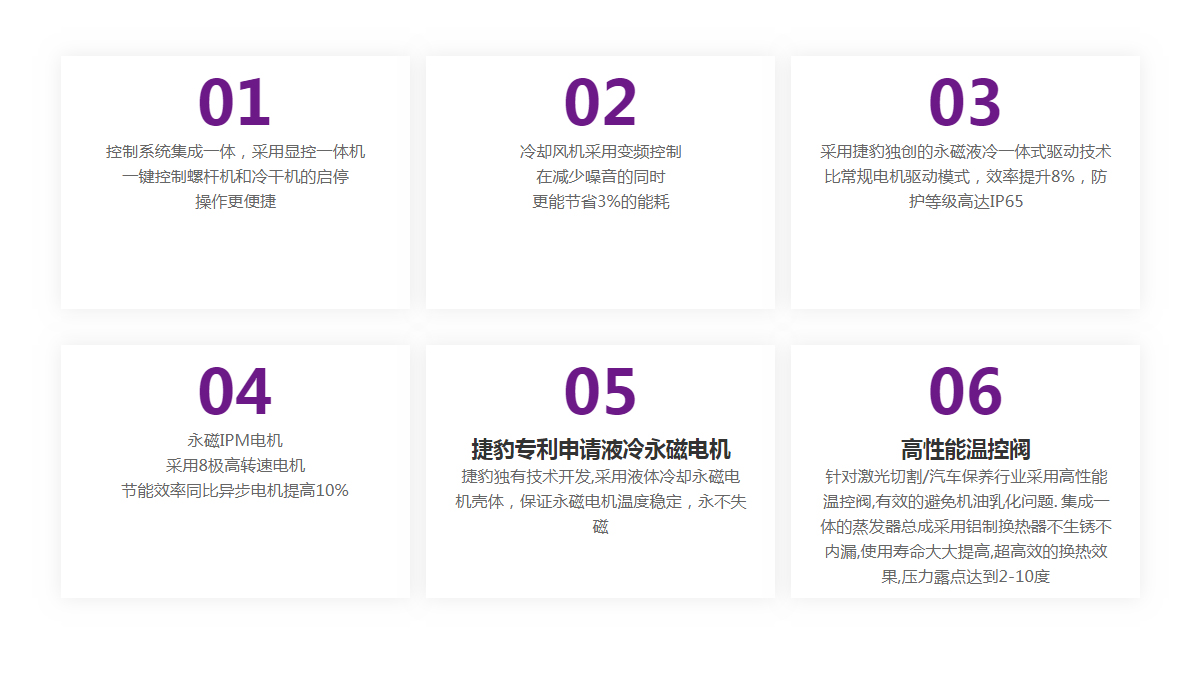Screen dimensions: 1200x676
Task: Click the line mentioning 使用寿命大大提高
Action: (x=965, y=552)
